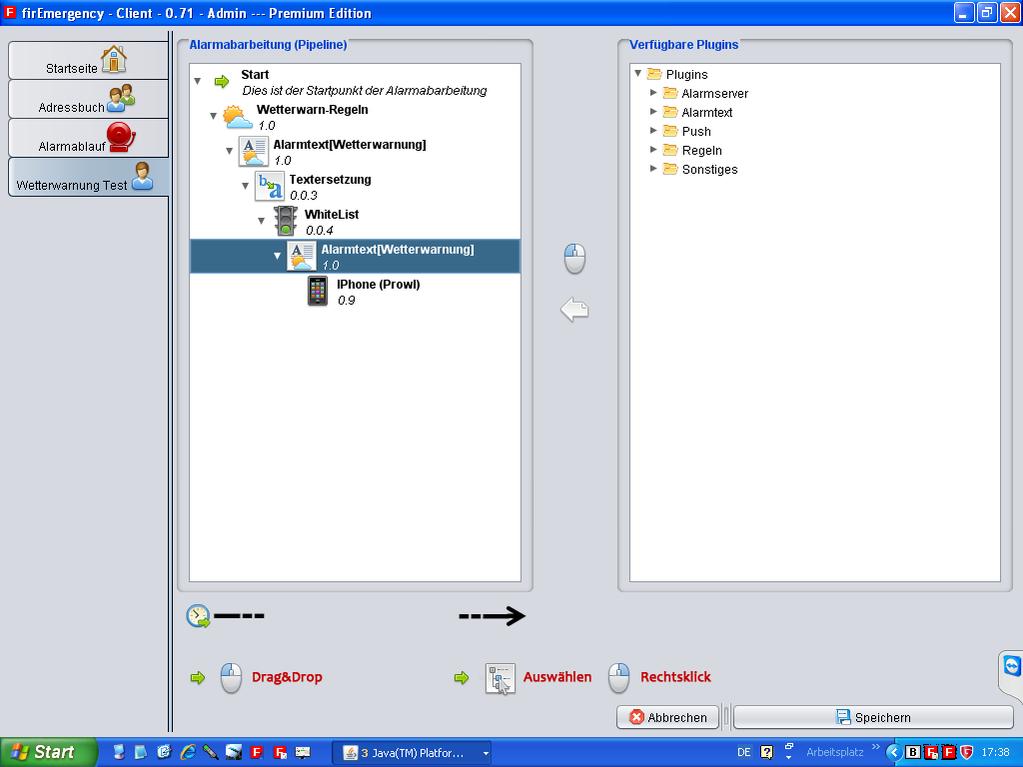Save the pipeline with Speichern
The height and width of the screenshot is (767, 1023).
[x=872, y=717]
